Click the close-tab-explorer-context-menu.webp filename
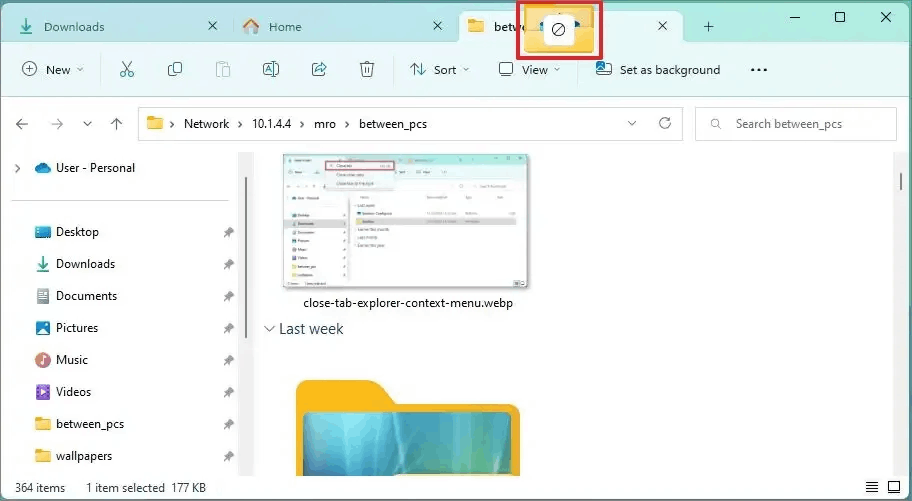The image size is (912, 501). tap(408, 303)
